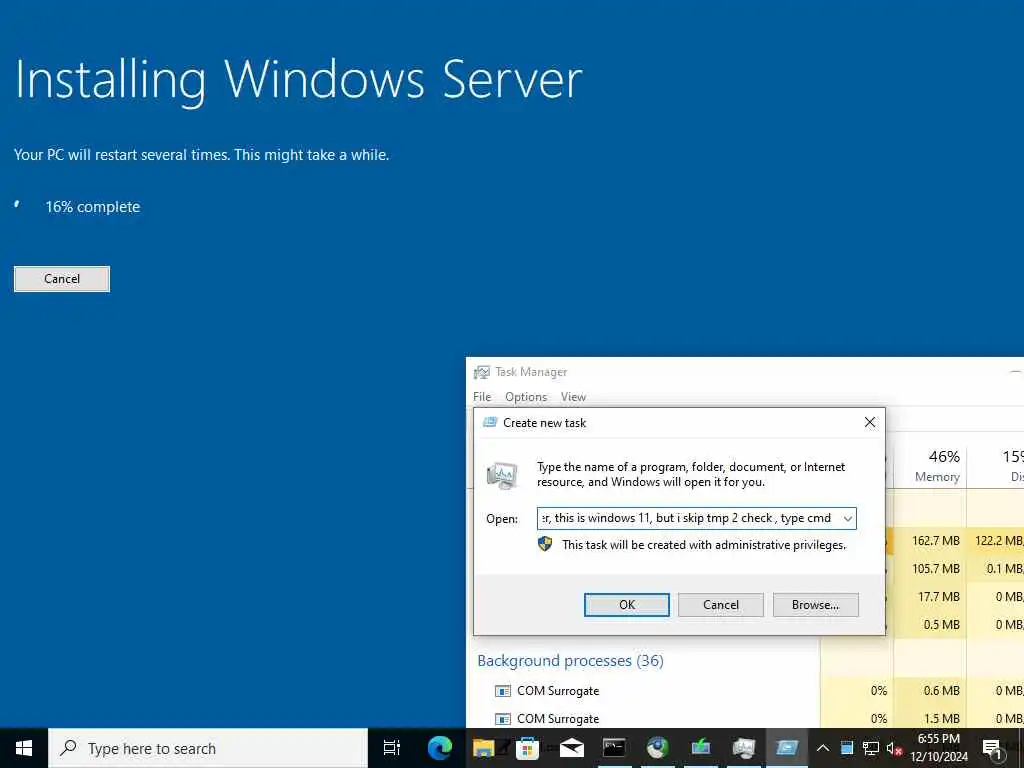Image resolution: width=1024 pixels, height=768 pixels.
Task: Click the Background processes (36) heading
Action: coord(570,660)
